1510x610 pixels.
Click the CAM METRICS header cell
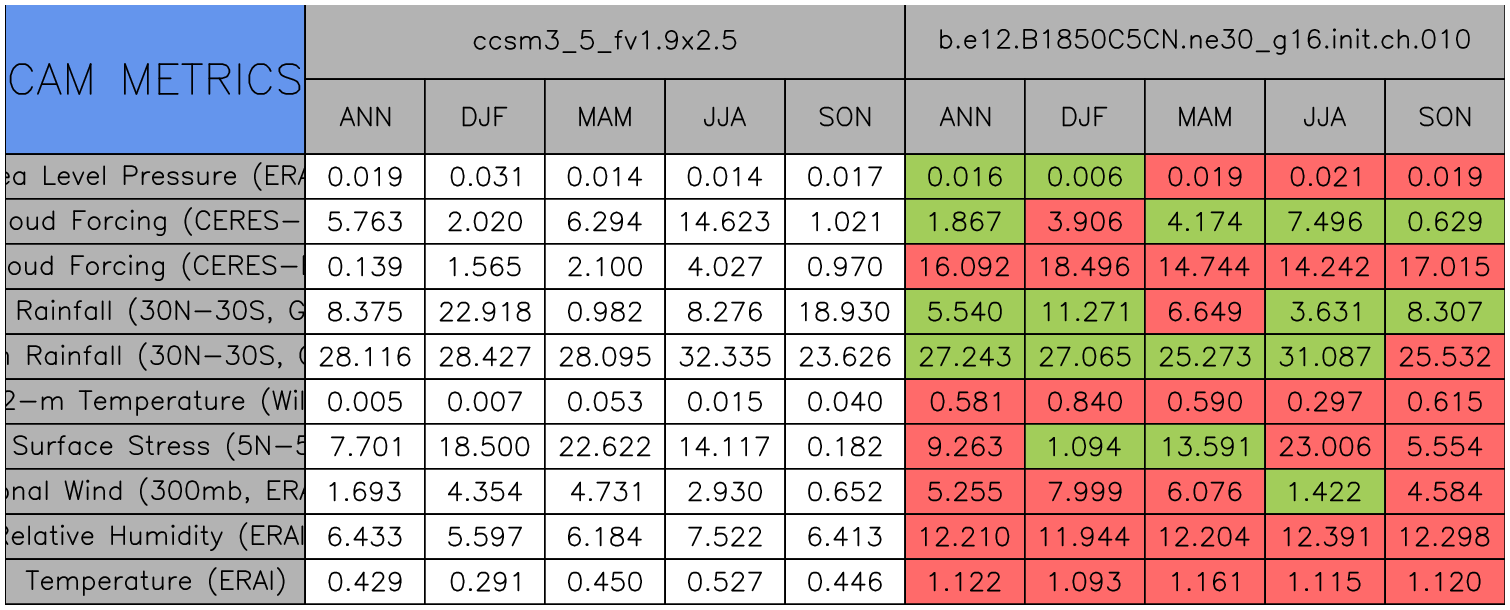pyautogui.click(x=155, y=79)
